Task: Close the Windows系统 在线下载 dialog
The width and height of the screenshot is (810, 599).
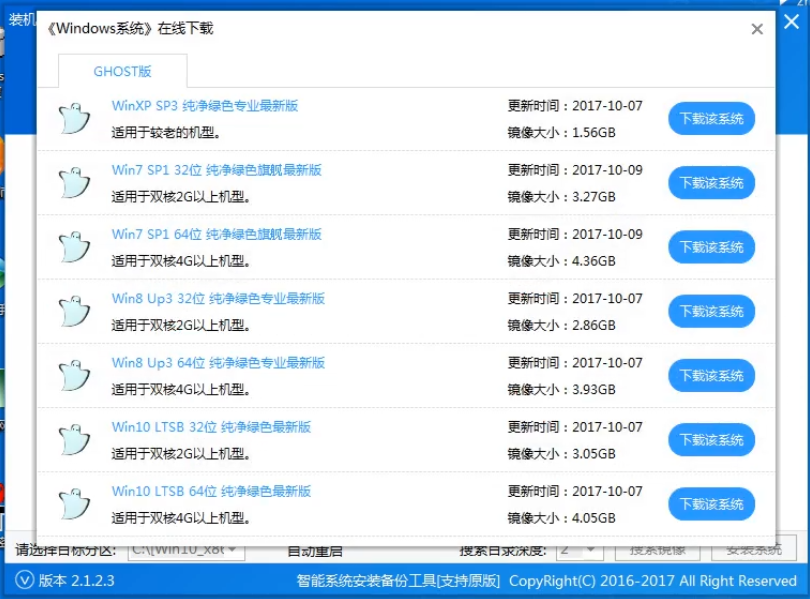Action: [x=757, y=29]
